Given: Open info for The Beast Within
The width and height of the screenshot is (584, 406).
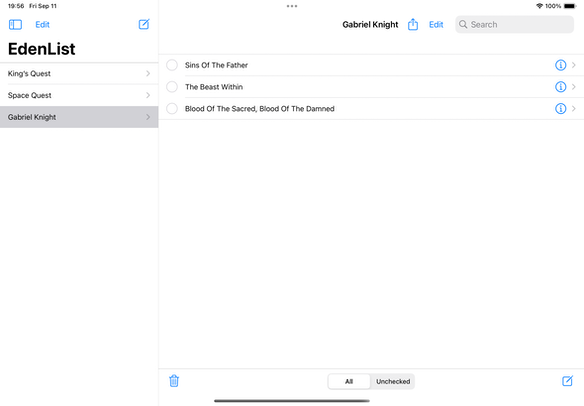Looking at the screenshot, I should (x=560, y=87).
